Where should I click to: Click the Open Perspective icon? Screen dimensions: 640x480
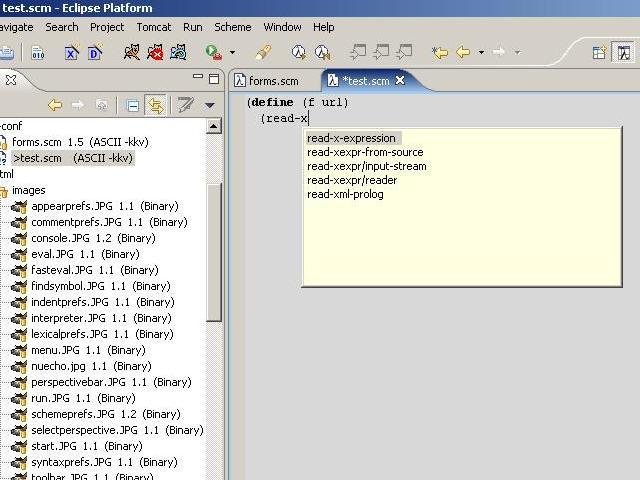(x=599, y=52)
